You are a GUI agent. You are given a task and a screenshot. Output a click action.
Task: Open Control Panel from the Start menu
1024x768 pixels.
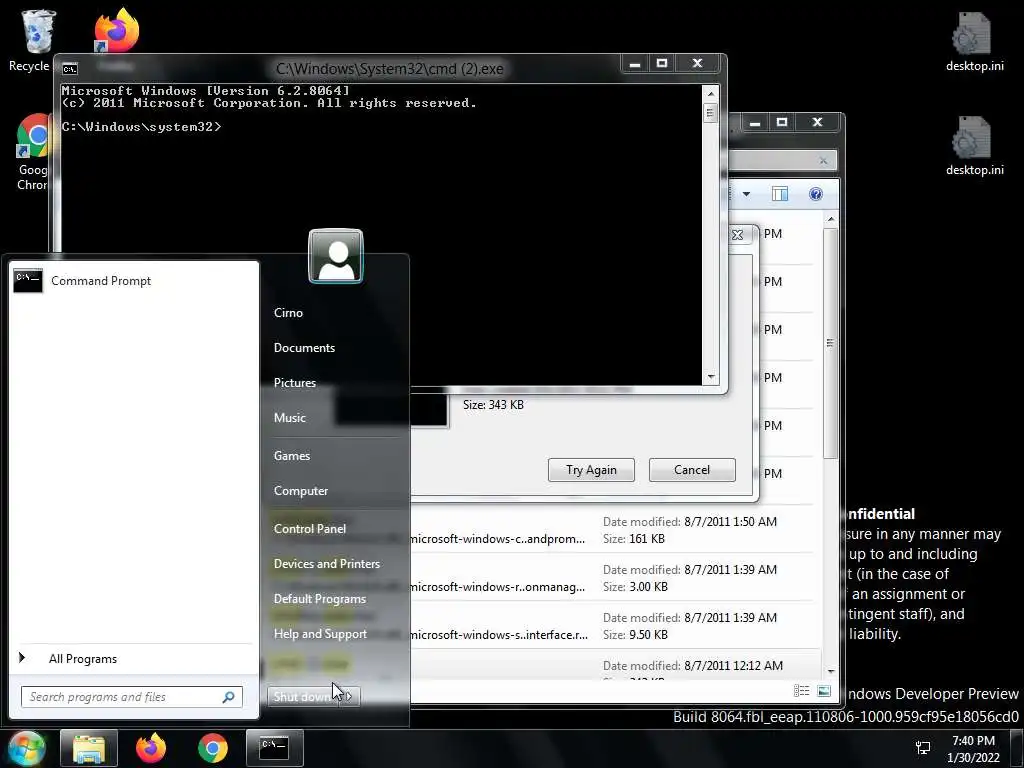pyautogui.click(x=310, y=529)
